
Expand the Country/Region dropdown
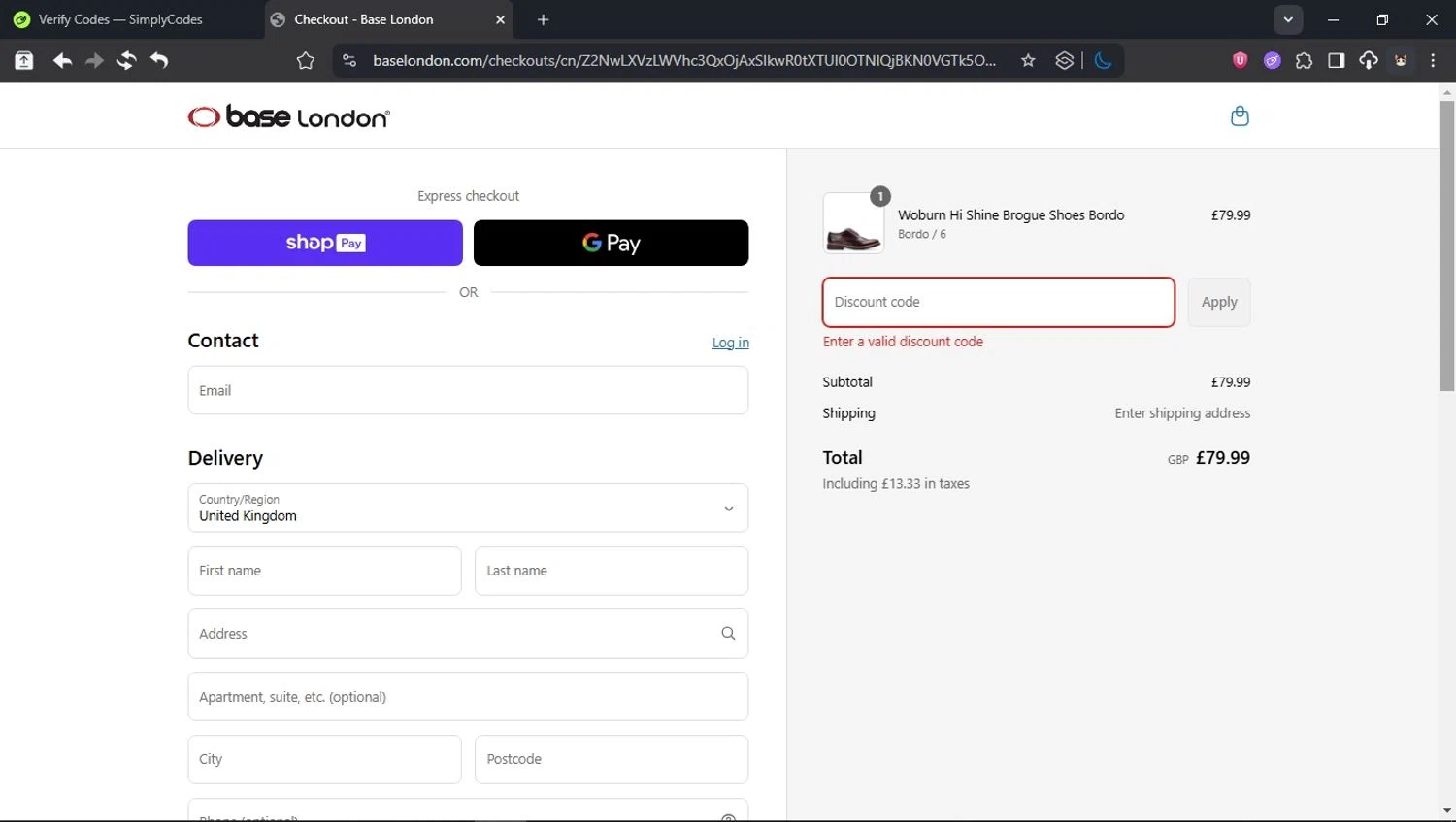[468, 508]
